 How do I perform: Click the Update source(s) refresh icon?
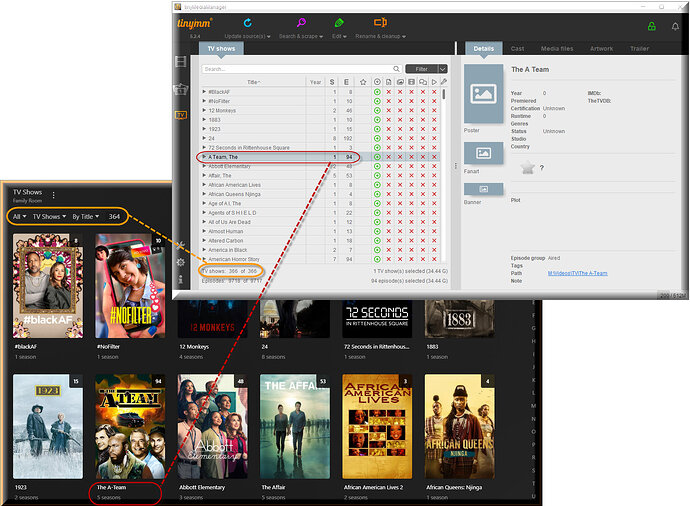[248, 22]
